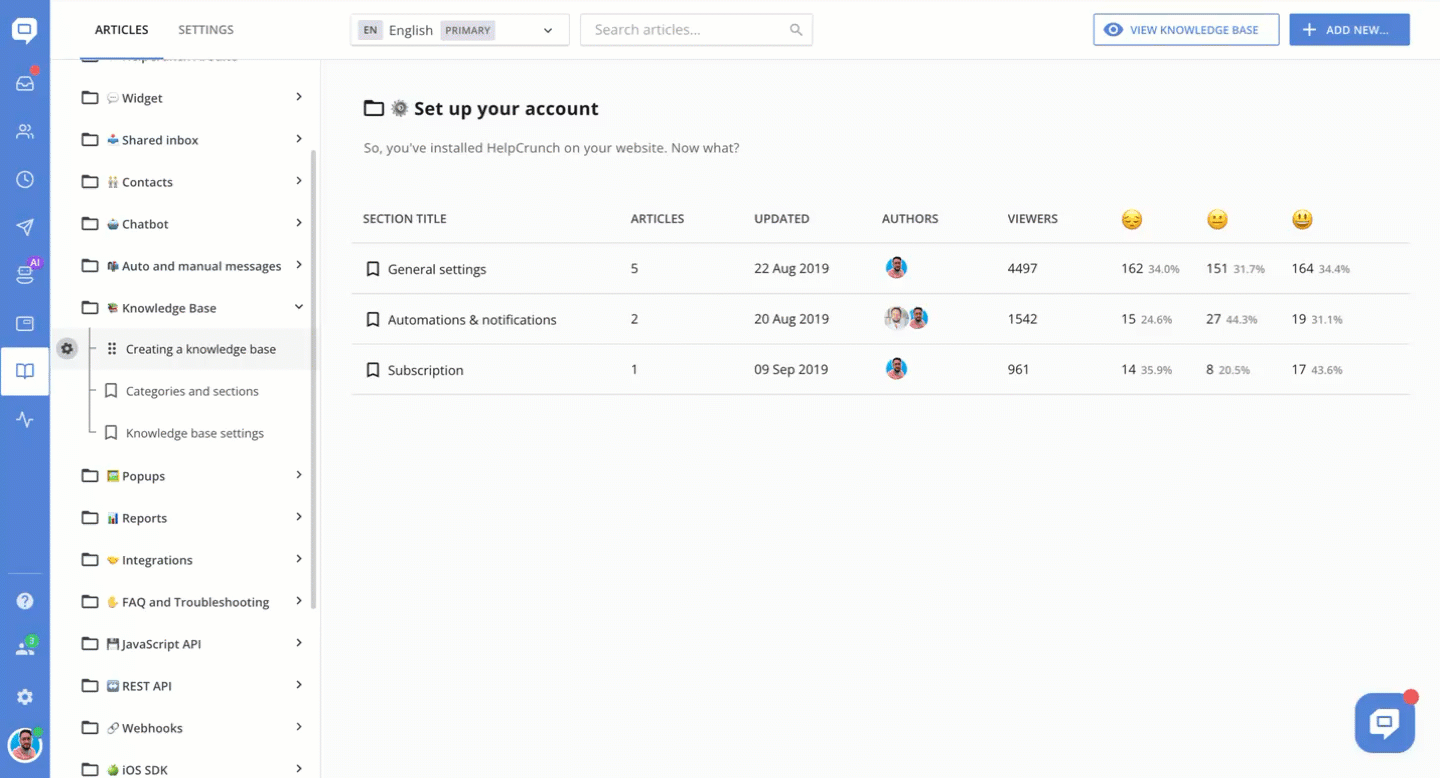The image size is (1440, 778).
Task: Expand the Widget category chevron
Action: (x=299, y=97)
